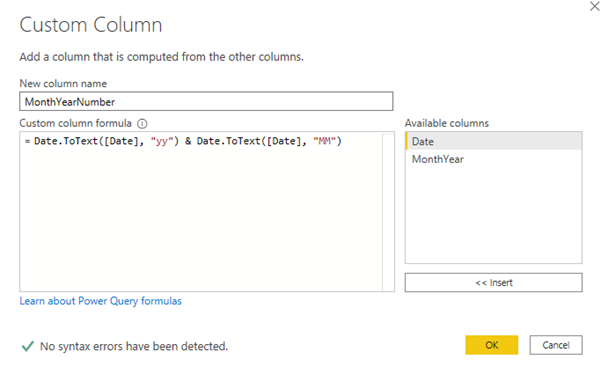This screenshot has width=601, height=367.
Task: Select Date in Available columns list
Action: 493,141
